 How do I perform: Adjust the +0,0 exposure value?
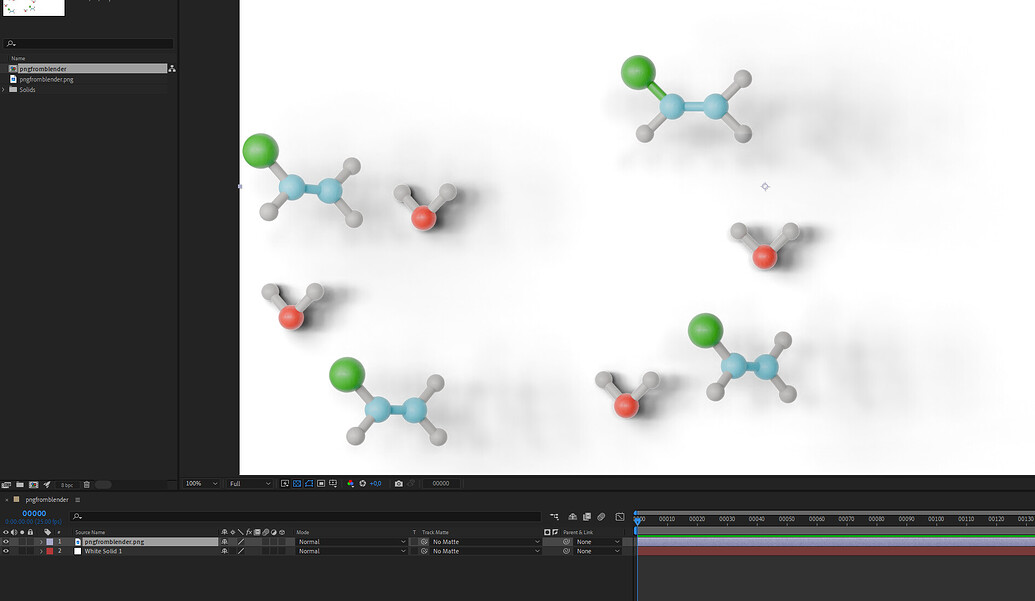[x=376, y=484]
